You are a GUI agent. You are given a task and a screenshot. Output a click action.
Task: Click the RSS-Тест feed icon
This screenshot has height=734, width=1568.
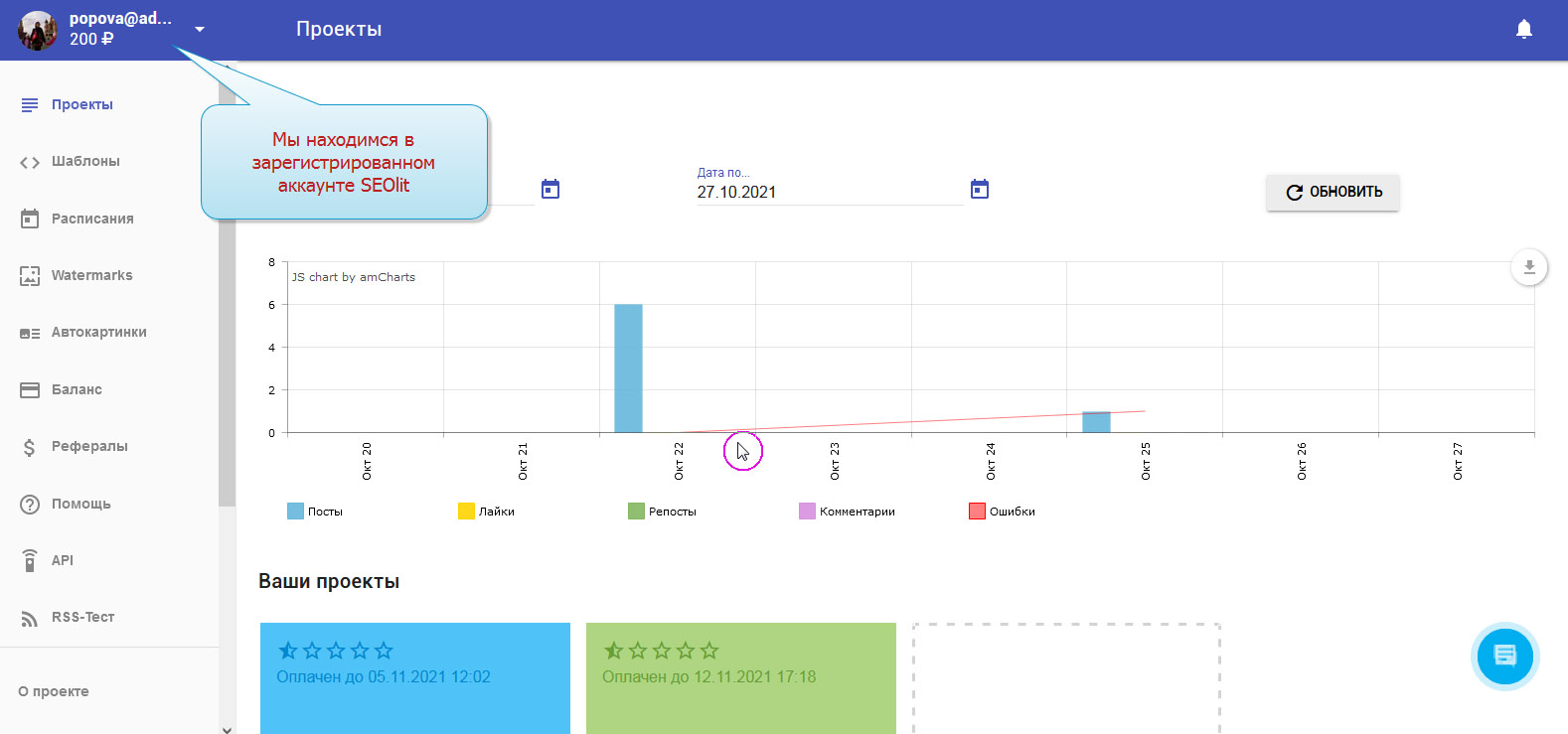tap(30, 618)
